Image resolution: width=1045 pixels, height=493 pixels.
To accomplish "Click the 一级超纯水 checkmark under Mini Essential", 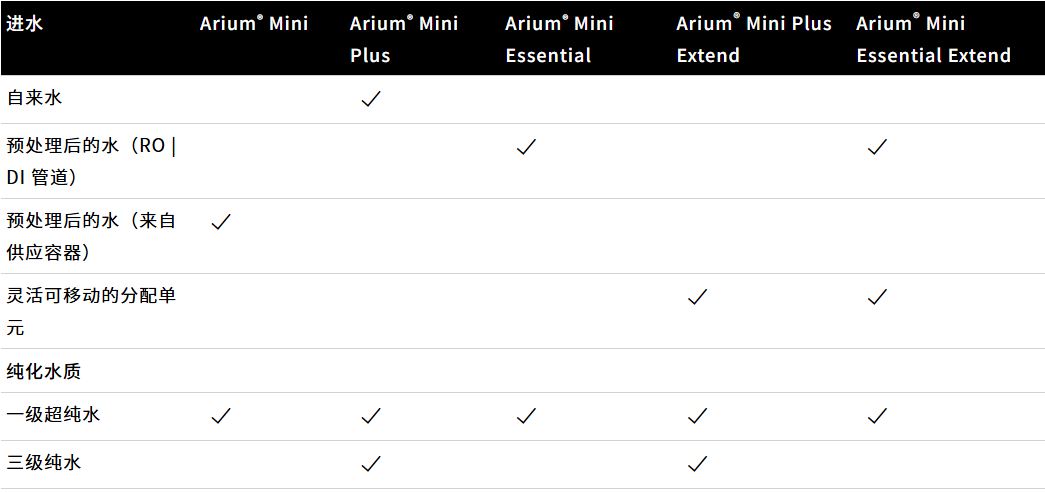I will (526, 416).
